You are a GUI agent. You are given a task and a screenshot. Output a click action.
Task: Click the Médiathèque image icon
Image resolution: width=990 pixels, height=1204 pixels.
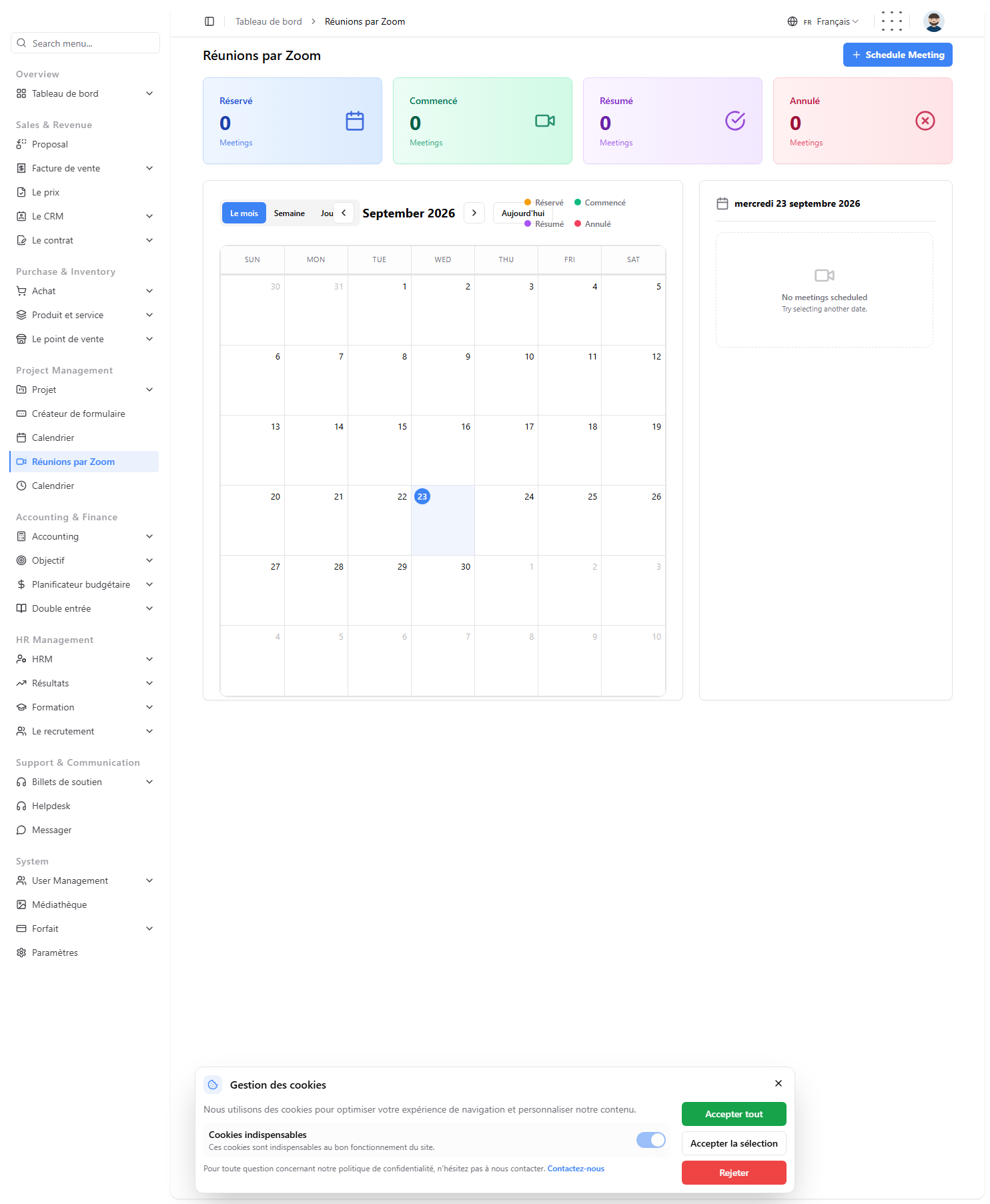(21, 905)
